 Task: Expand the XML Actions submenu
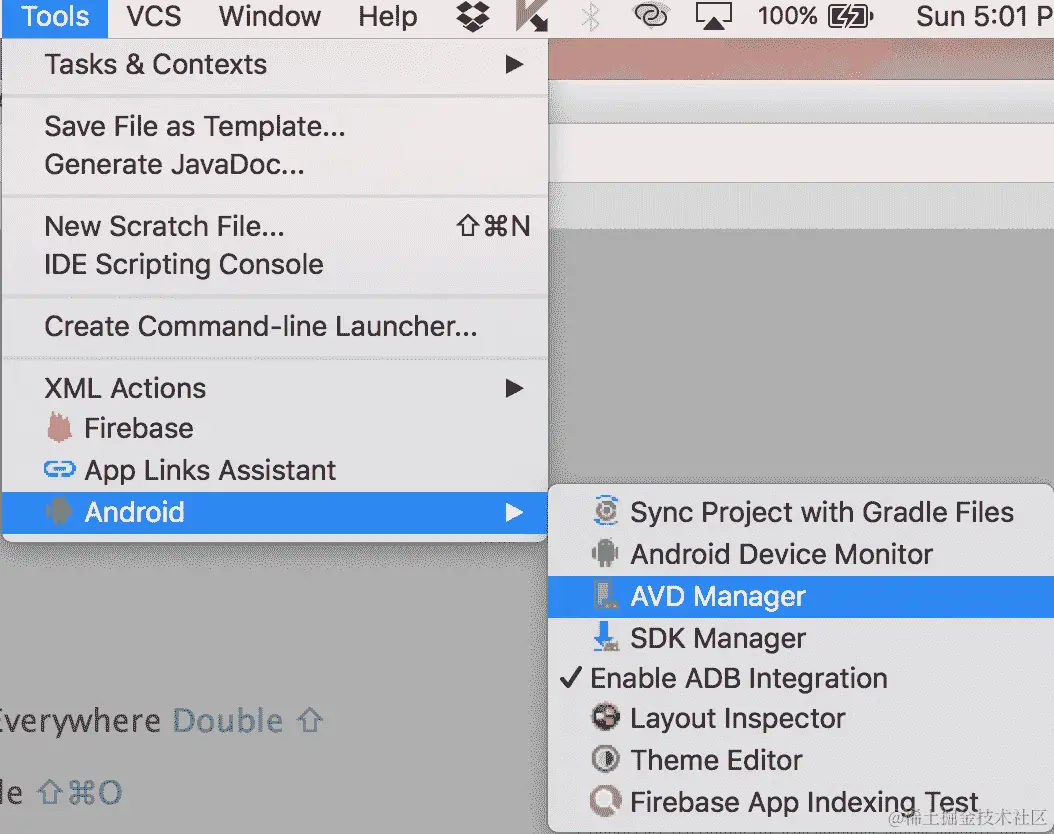pos(275,388)
